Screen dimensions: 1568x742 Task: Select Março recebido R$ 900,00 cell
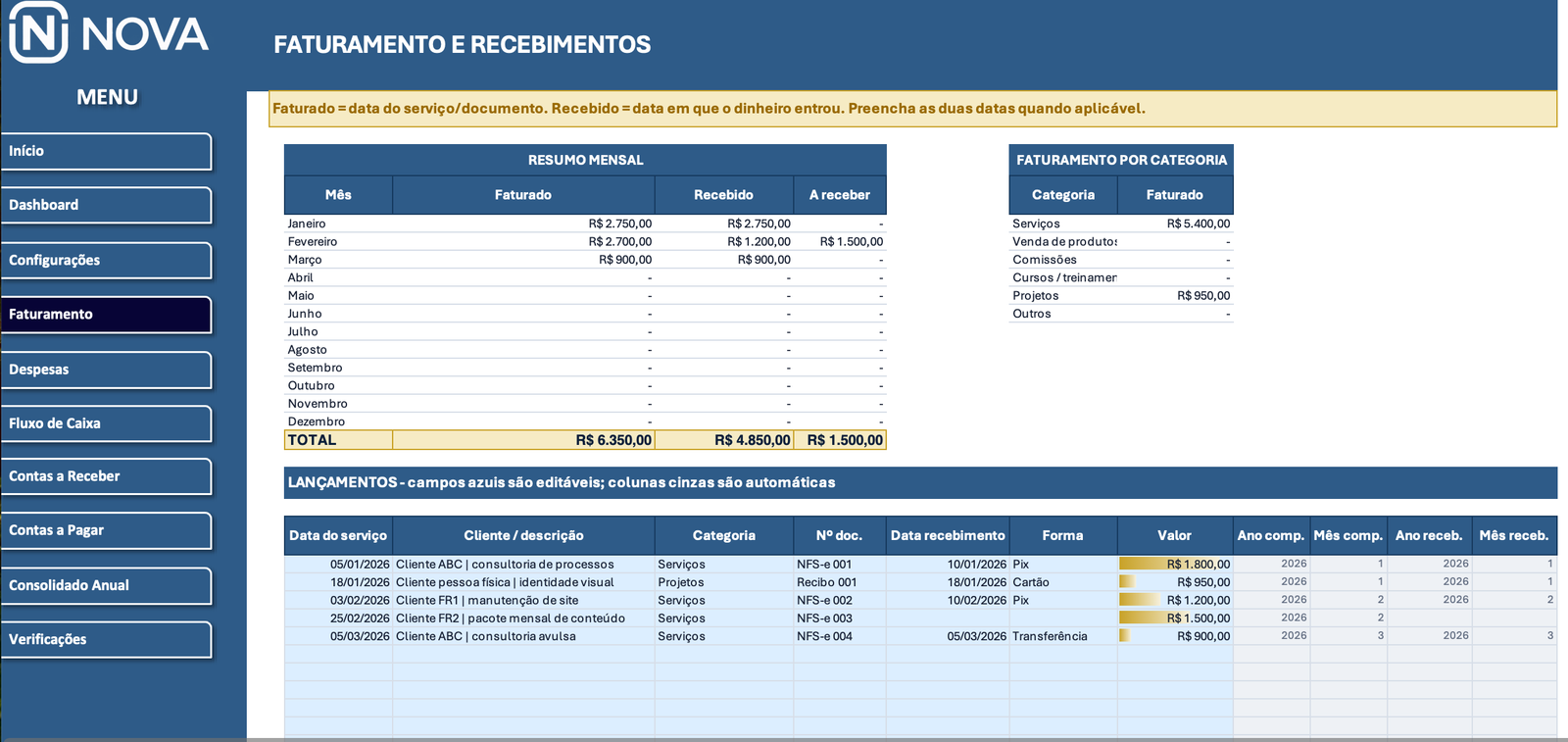point(724,260)
